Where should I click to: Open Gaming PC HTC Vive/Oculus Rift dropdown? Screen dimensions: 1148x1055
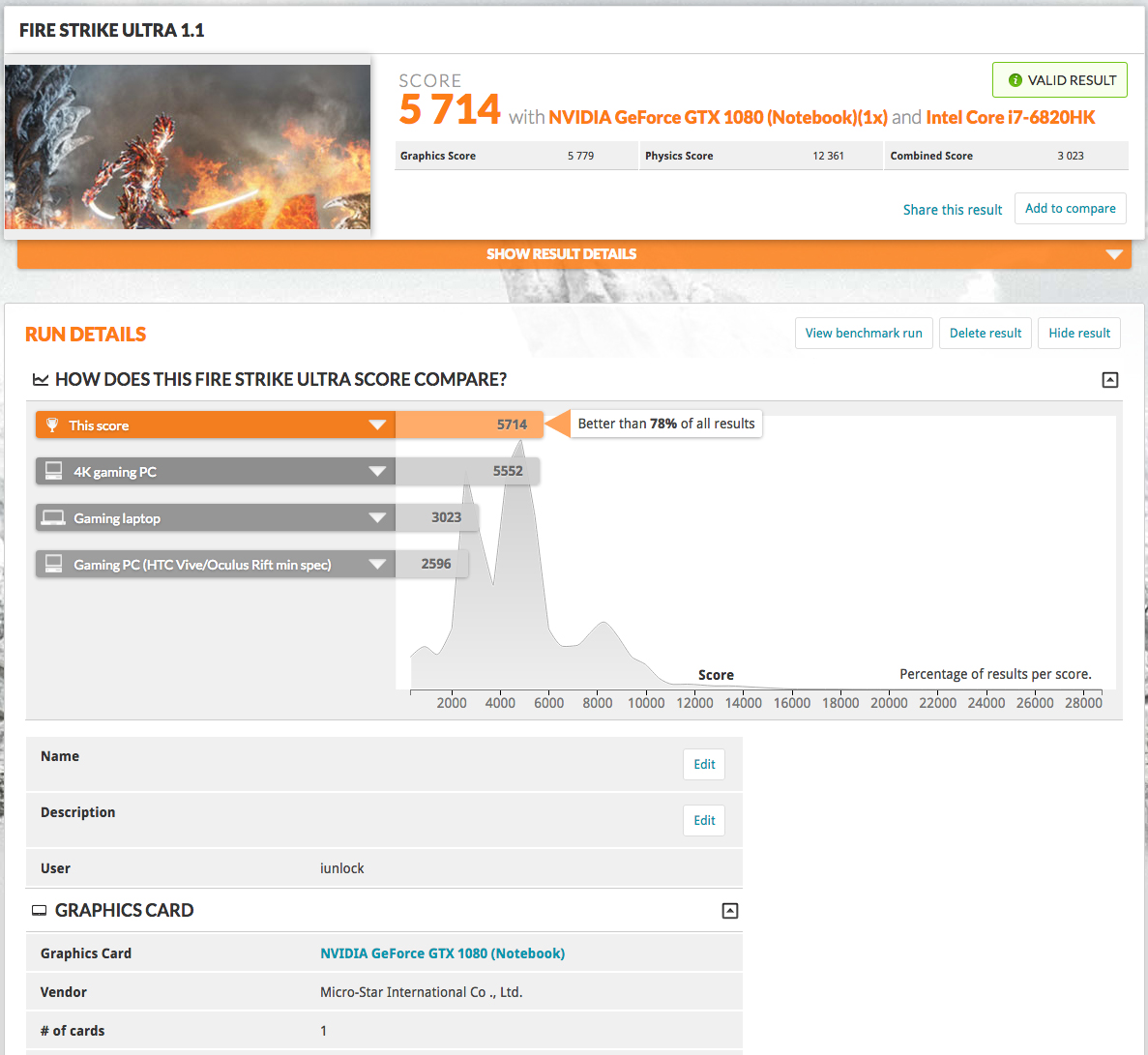377,564
